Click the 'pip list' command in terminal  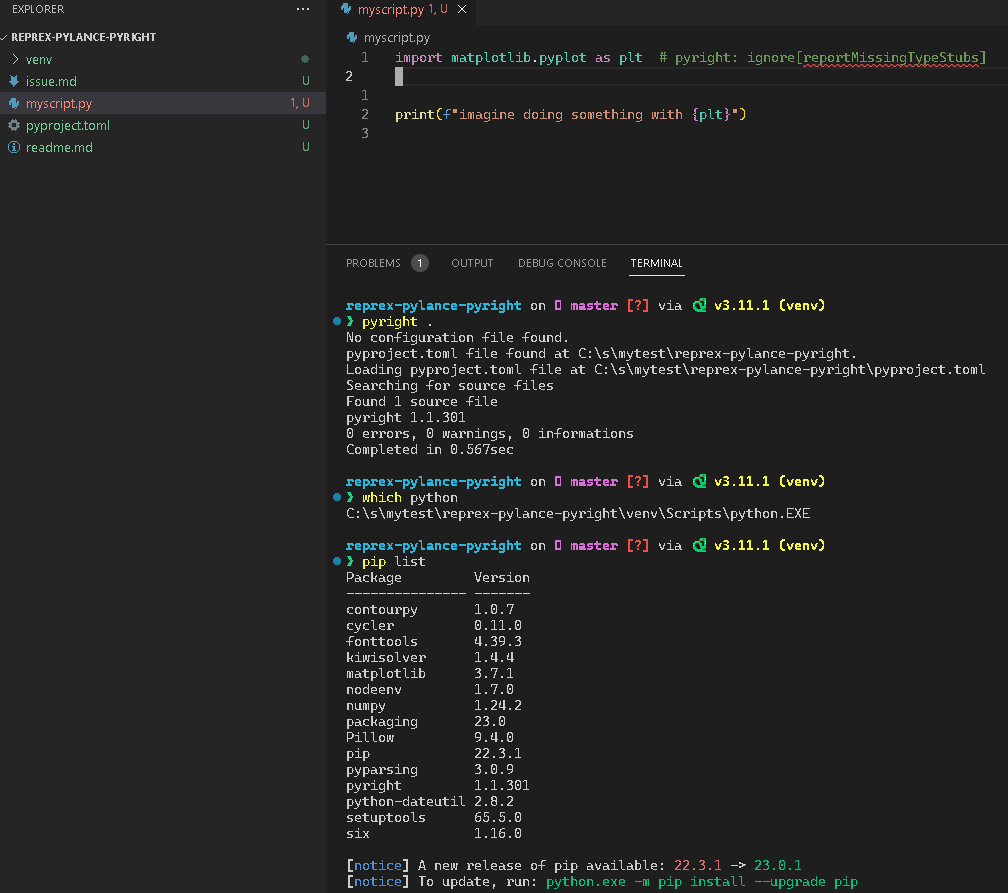(x=393, y=561)
